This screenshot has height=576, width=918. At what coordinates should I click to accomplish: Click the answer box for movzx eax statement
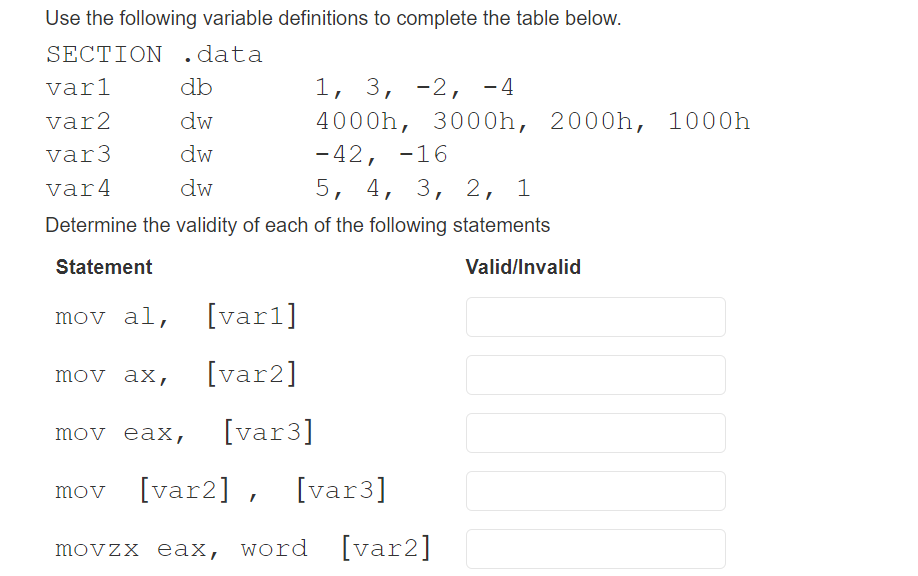pyautogui.click(x=594, y=548)
